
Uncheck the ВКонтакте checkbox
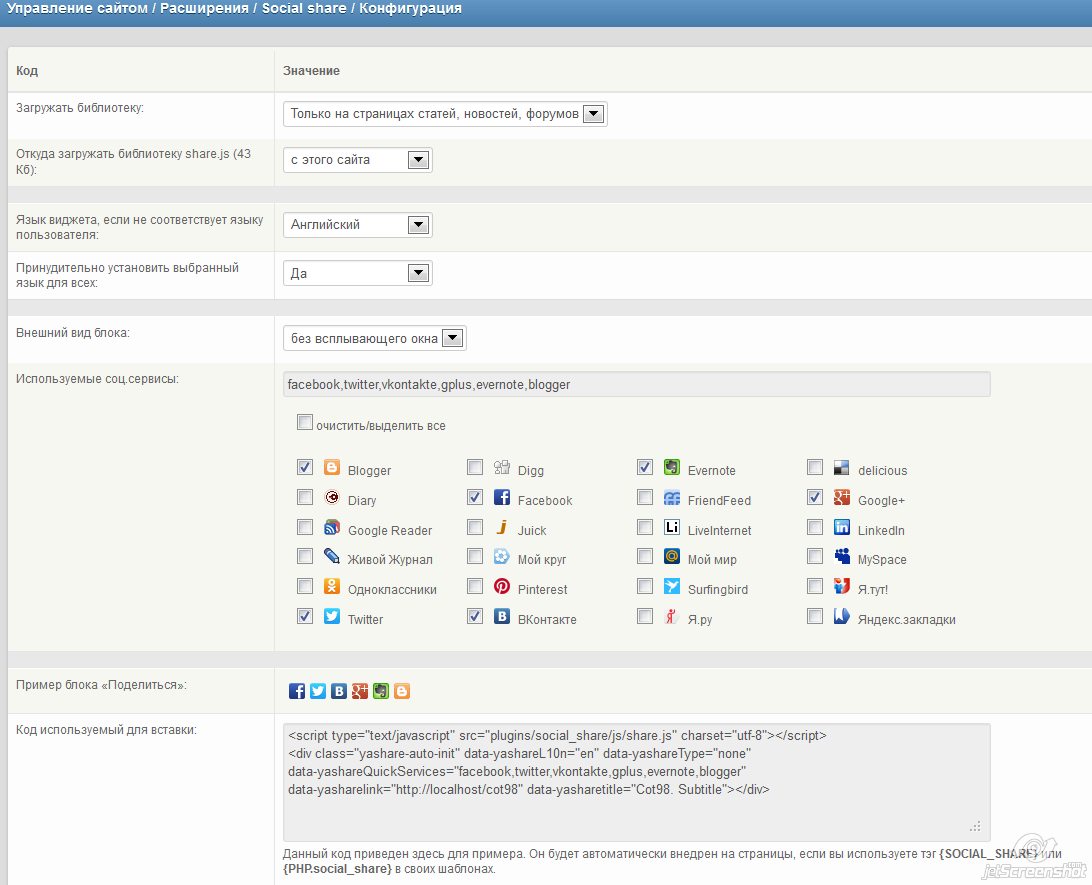coord(475,616)
